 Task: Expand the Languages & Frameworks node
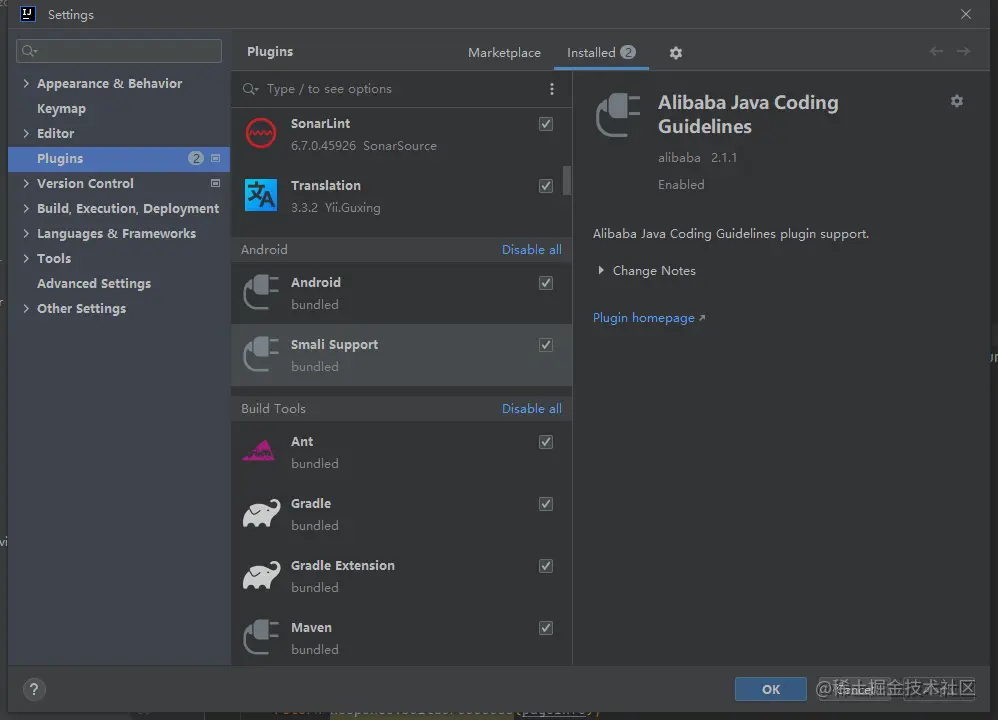tap(26, 234)
